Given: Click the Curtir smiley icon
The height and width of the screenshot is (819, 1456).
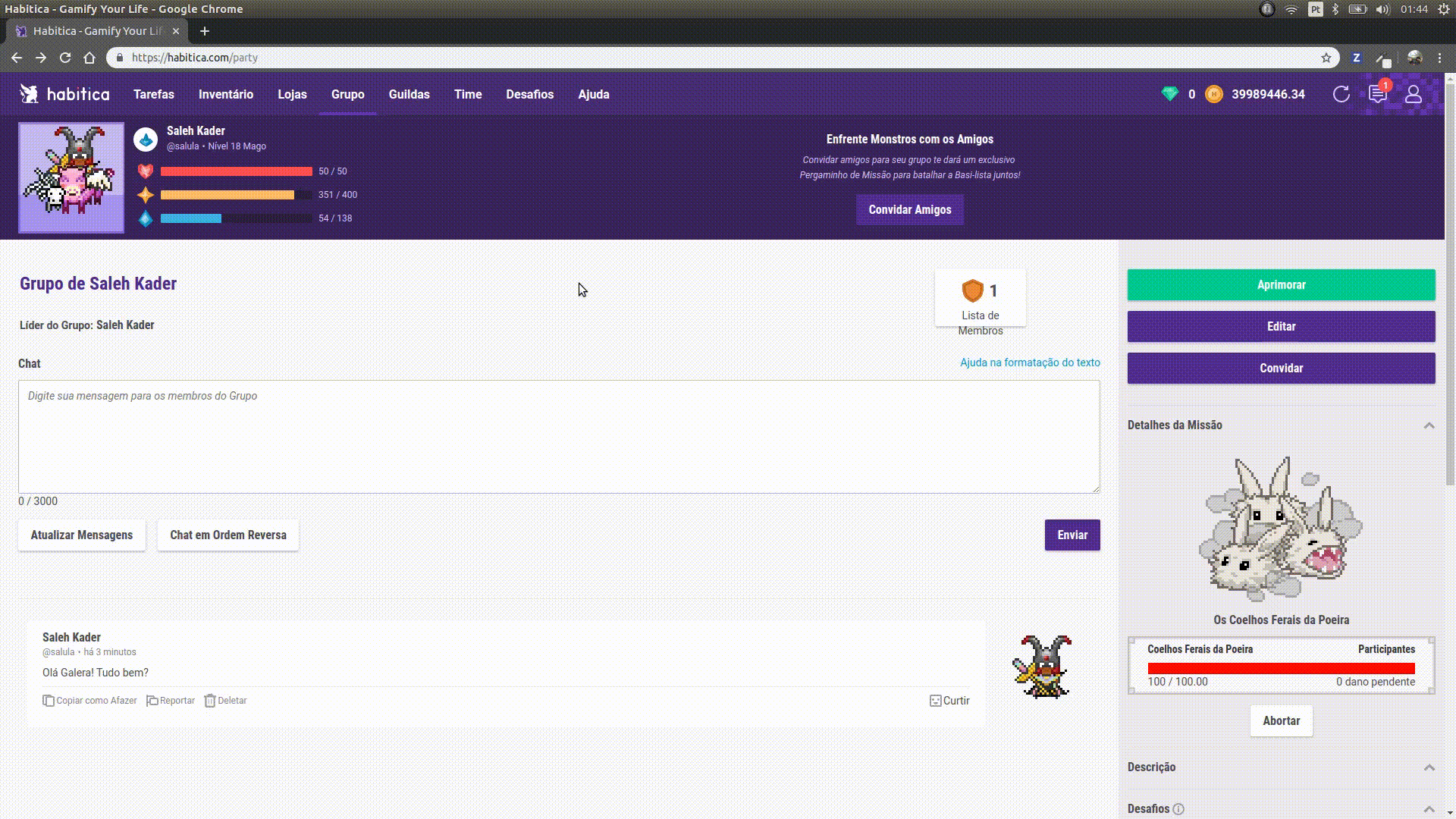Looking at the screenshot, I should tap(935, 701).
